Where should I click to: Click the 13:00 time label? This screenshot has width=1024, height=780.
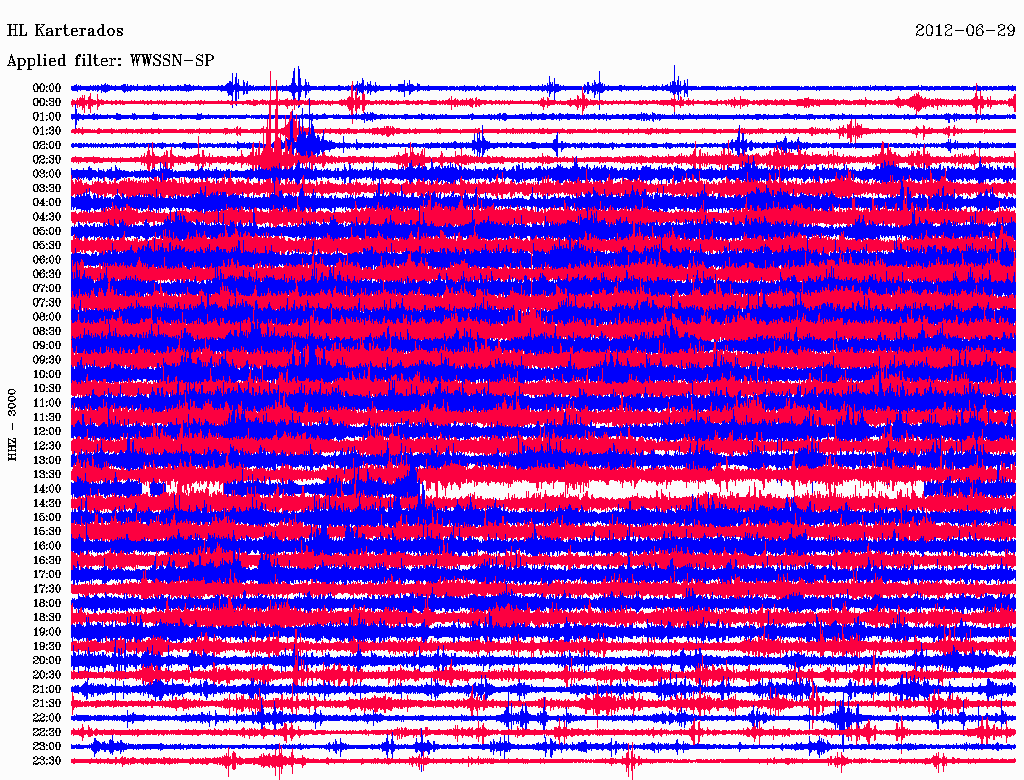tap(47, 461)
